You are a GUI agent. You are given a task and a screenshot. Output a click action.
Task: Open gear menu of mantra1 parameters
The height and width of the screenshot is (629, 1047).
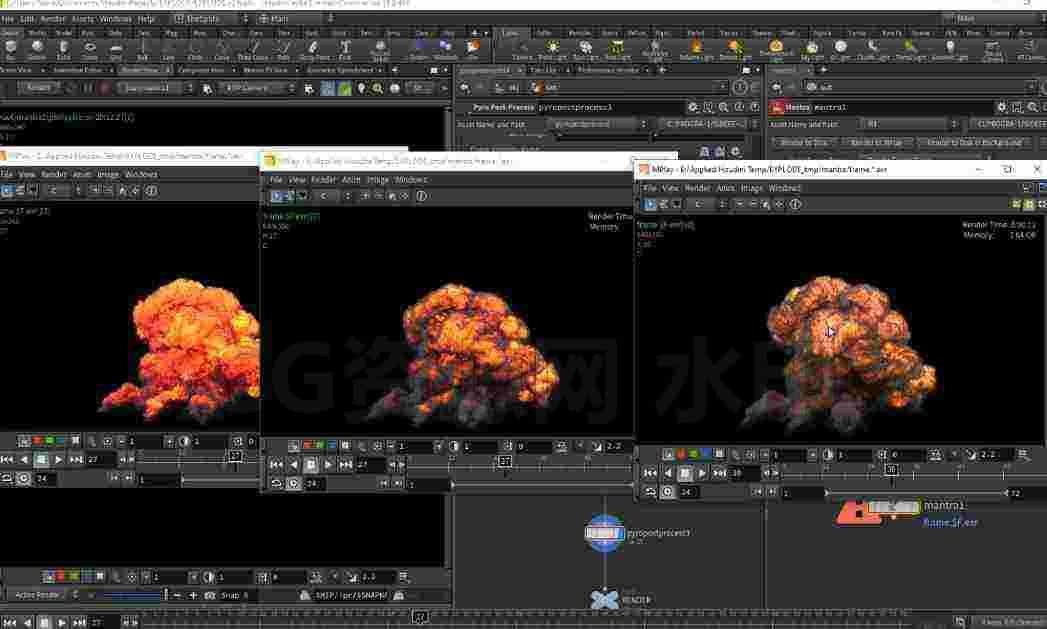tap(1002, 107)
